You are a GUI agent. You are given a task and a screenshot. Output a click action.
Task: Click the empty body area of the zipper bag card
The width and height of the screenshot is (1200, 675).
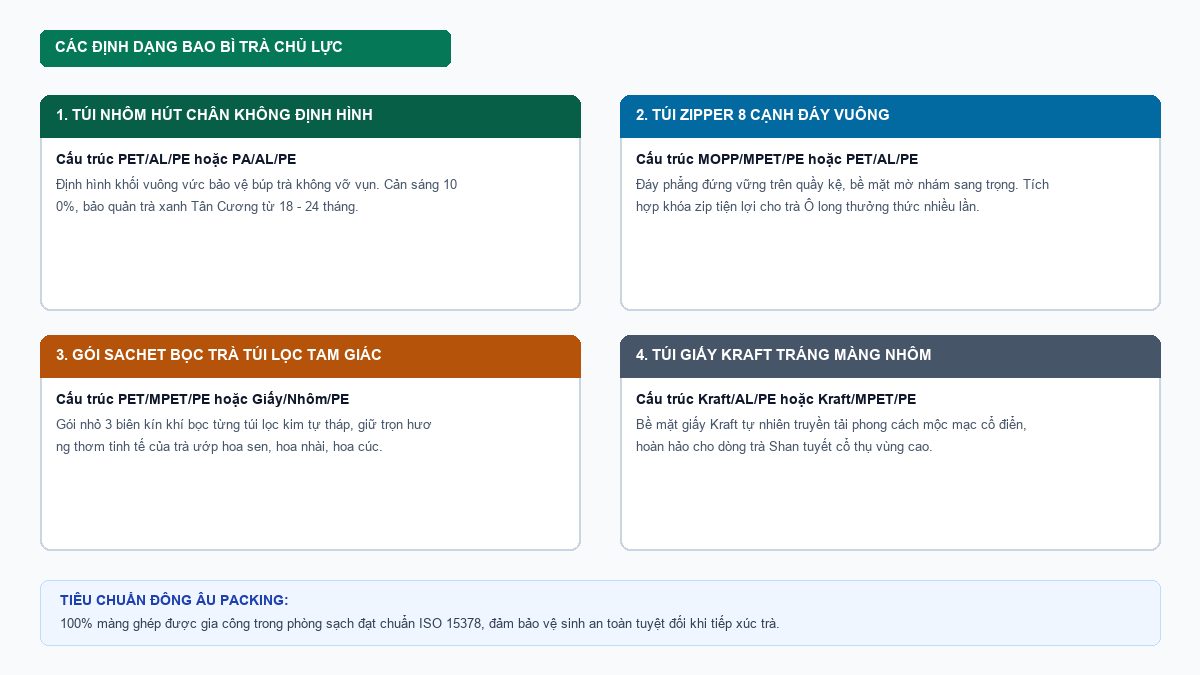pos(890,262)
